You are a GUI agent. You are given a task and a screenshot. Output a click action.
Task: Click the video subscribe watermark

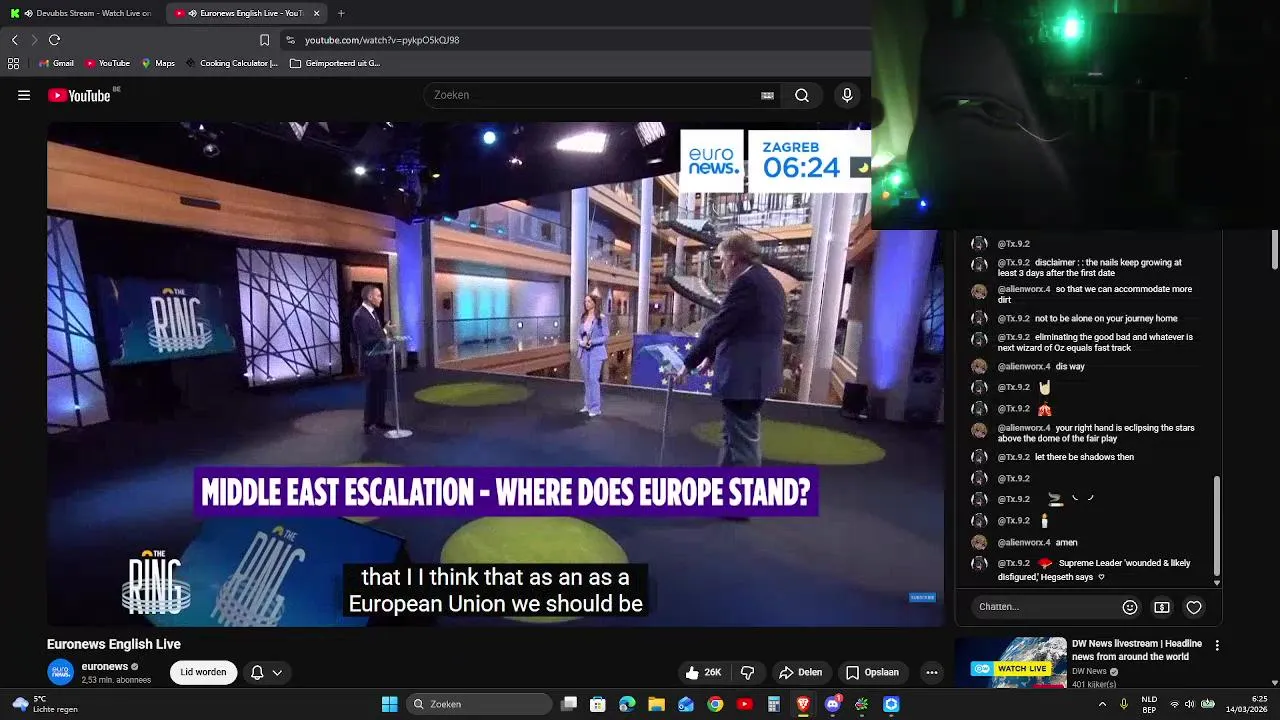point(922,598)
